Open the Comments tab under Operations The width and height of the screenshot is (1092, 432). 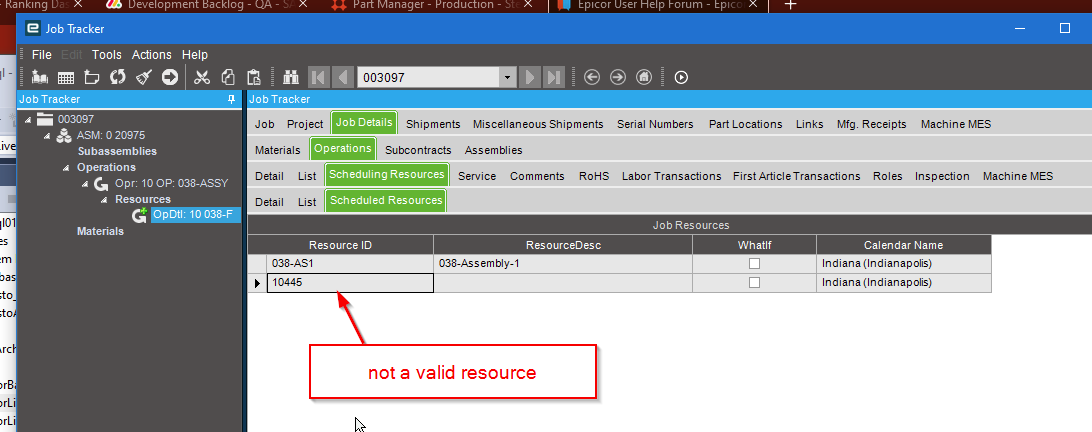coord(537,176)
